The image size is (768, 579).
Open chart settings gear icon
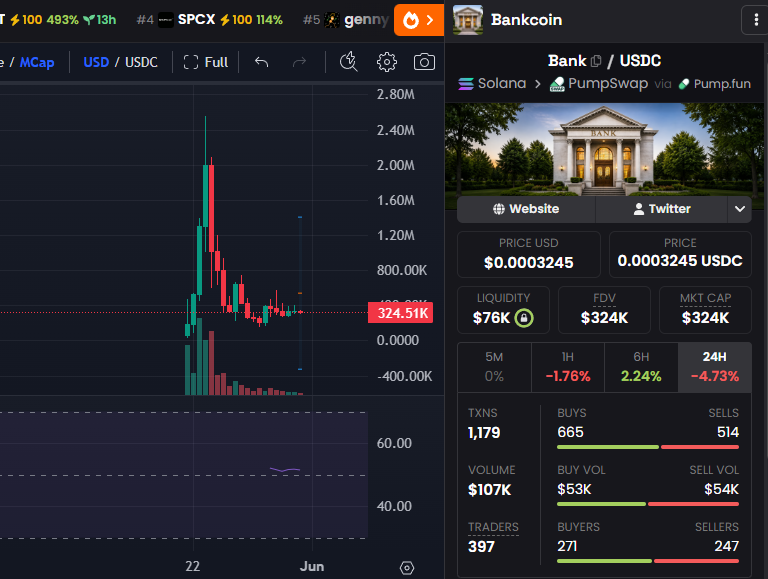coord(386,62)
